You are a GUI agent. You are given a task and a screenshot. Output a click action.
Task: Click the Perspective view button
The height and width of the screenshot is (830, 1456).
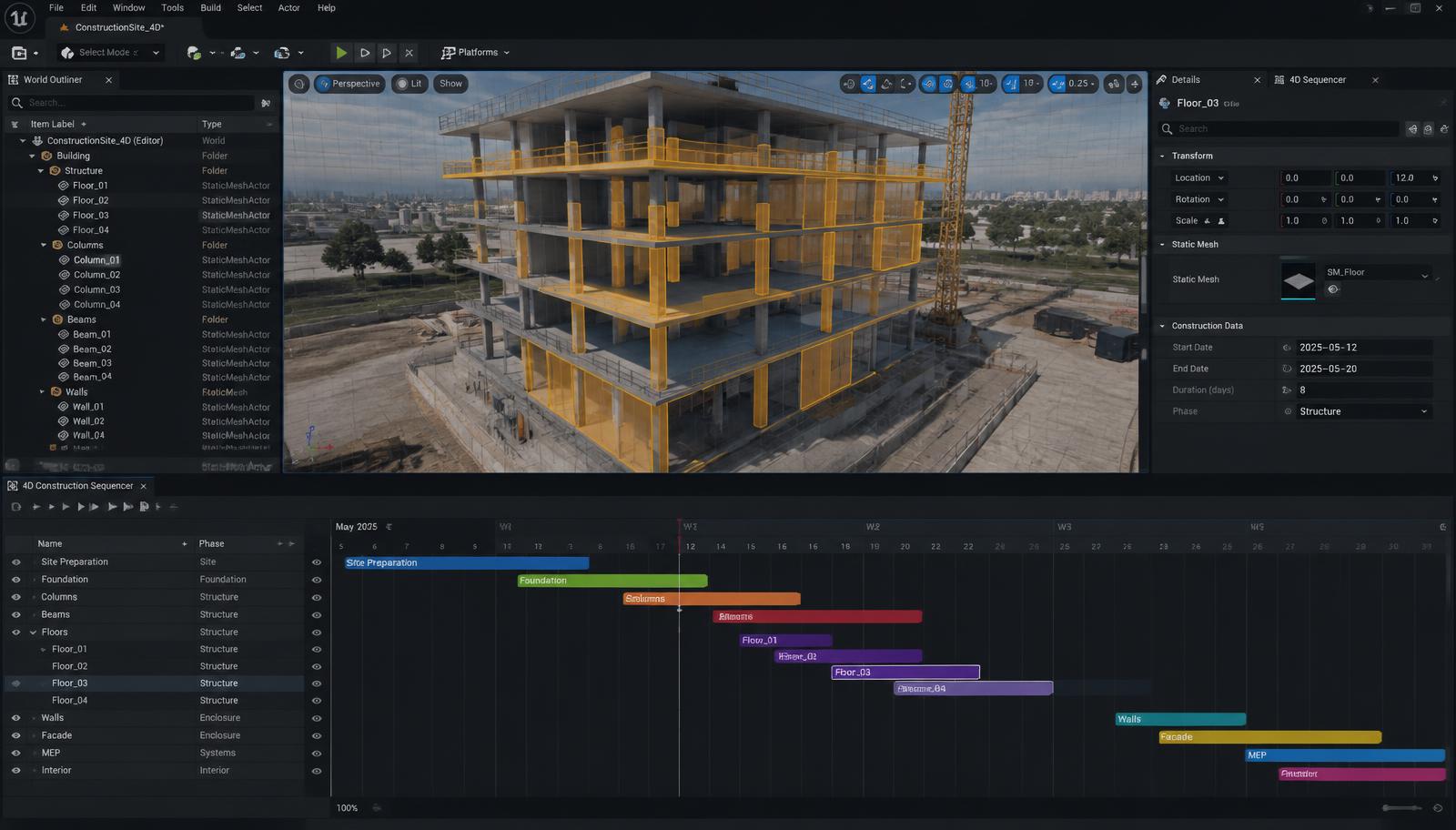tap(348, 84)
